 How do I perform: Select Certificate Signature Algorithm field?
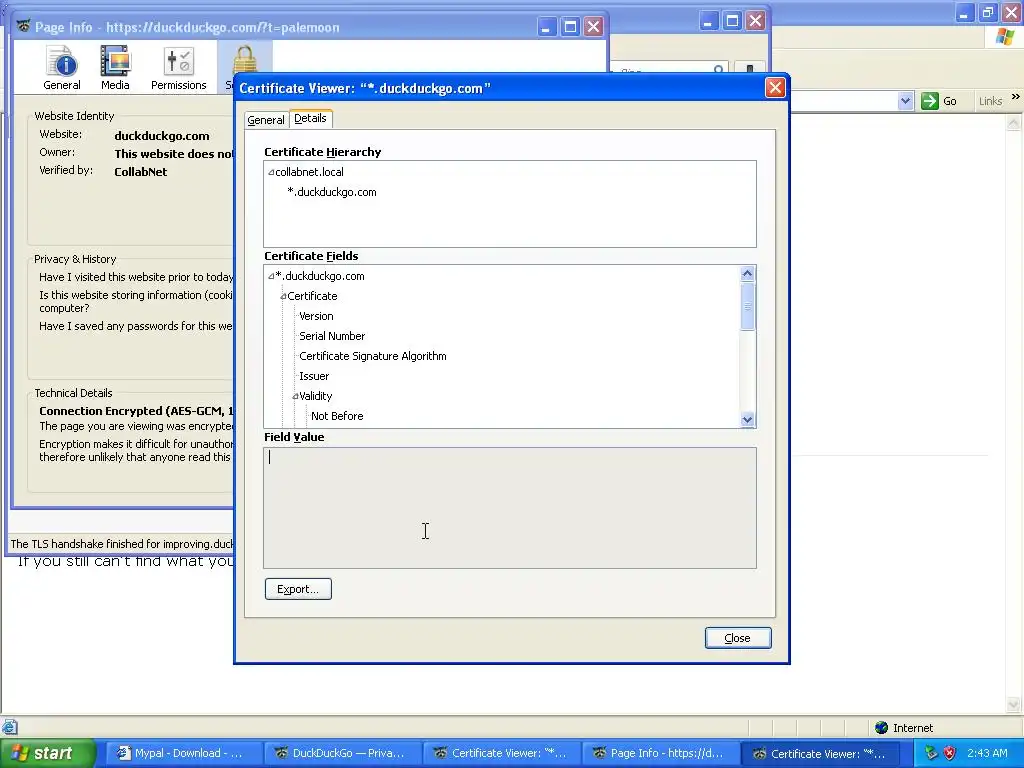tap(373, 356)
